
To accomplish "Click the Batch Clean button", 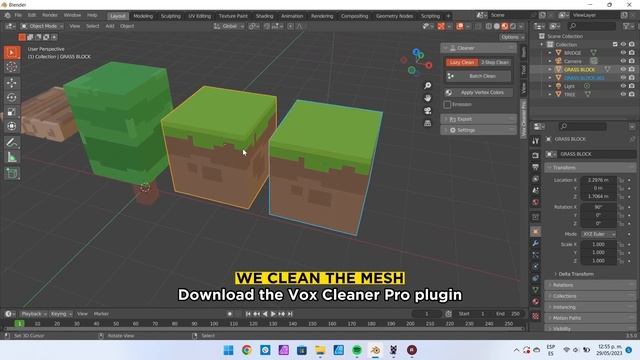I will (x=478, y=76).
